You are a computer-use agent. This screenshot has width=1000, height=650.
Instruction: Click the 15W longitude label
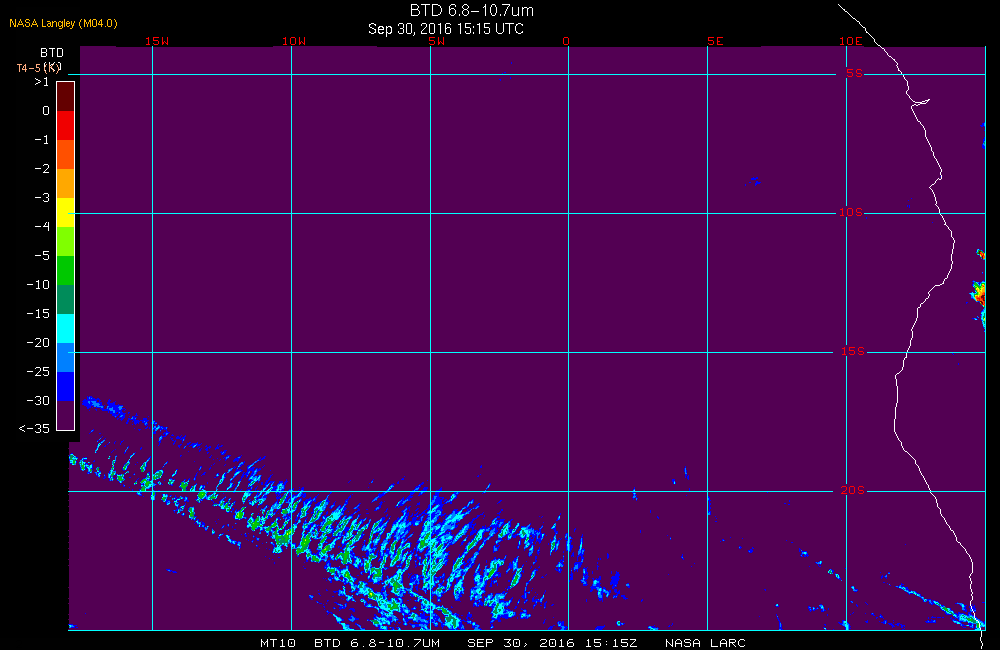156,42
